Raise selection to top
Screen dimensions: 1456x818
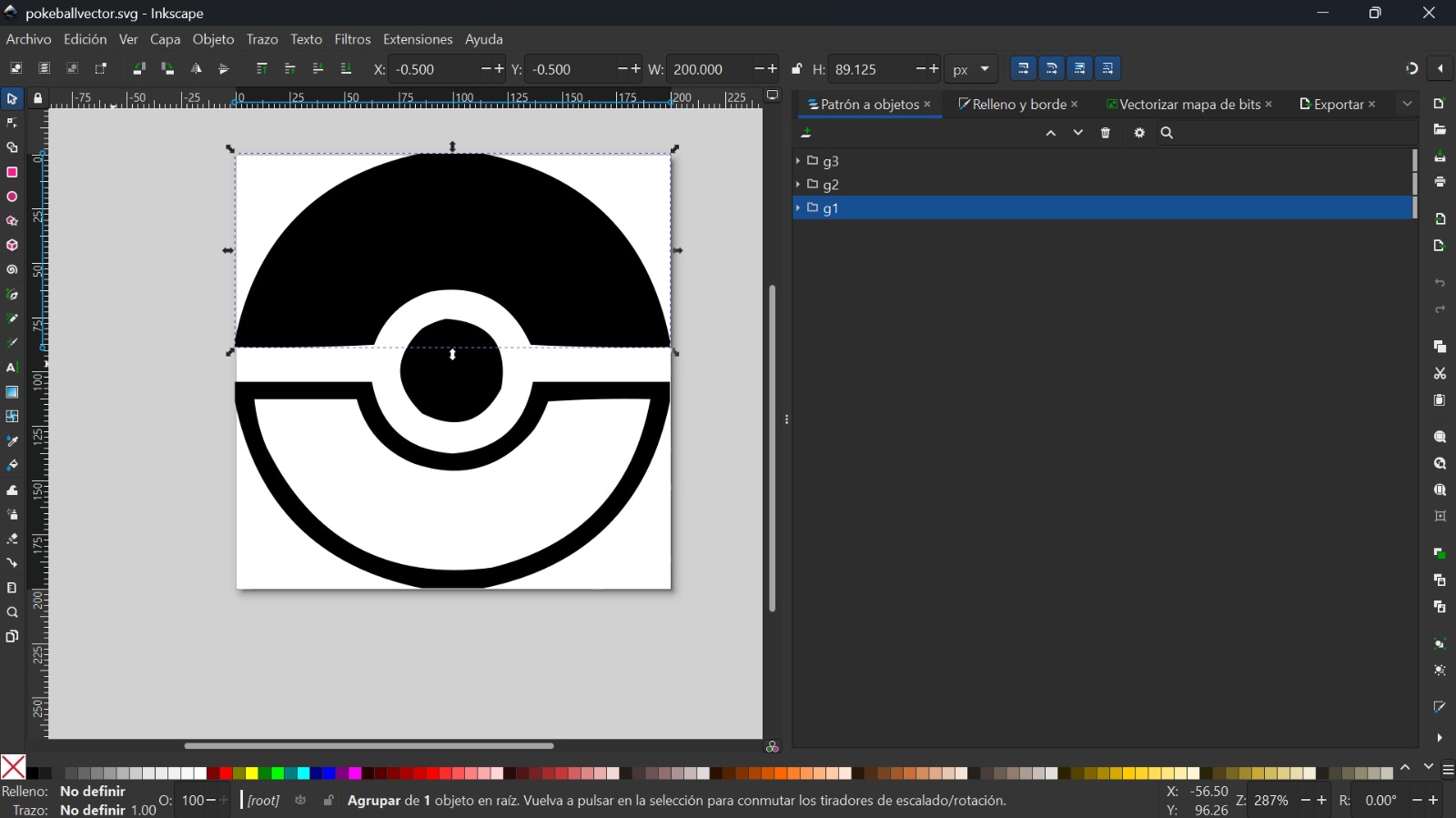point(262,69)
